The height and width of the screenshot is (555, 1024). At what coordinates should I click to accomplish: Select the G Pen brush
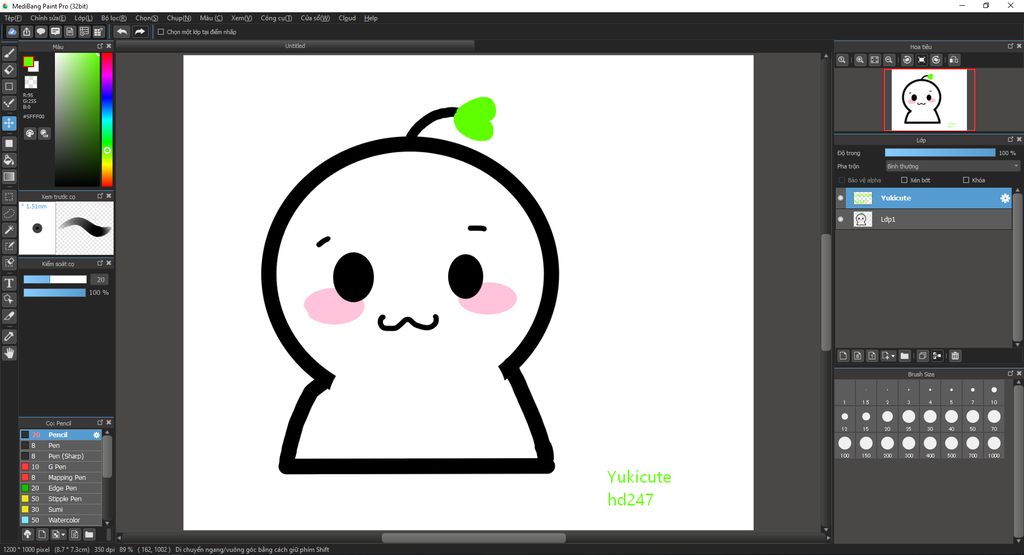click(61, 467)
